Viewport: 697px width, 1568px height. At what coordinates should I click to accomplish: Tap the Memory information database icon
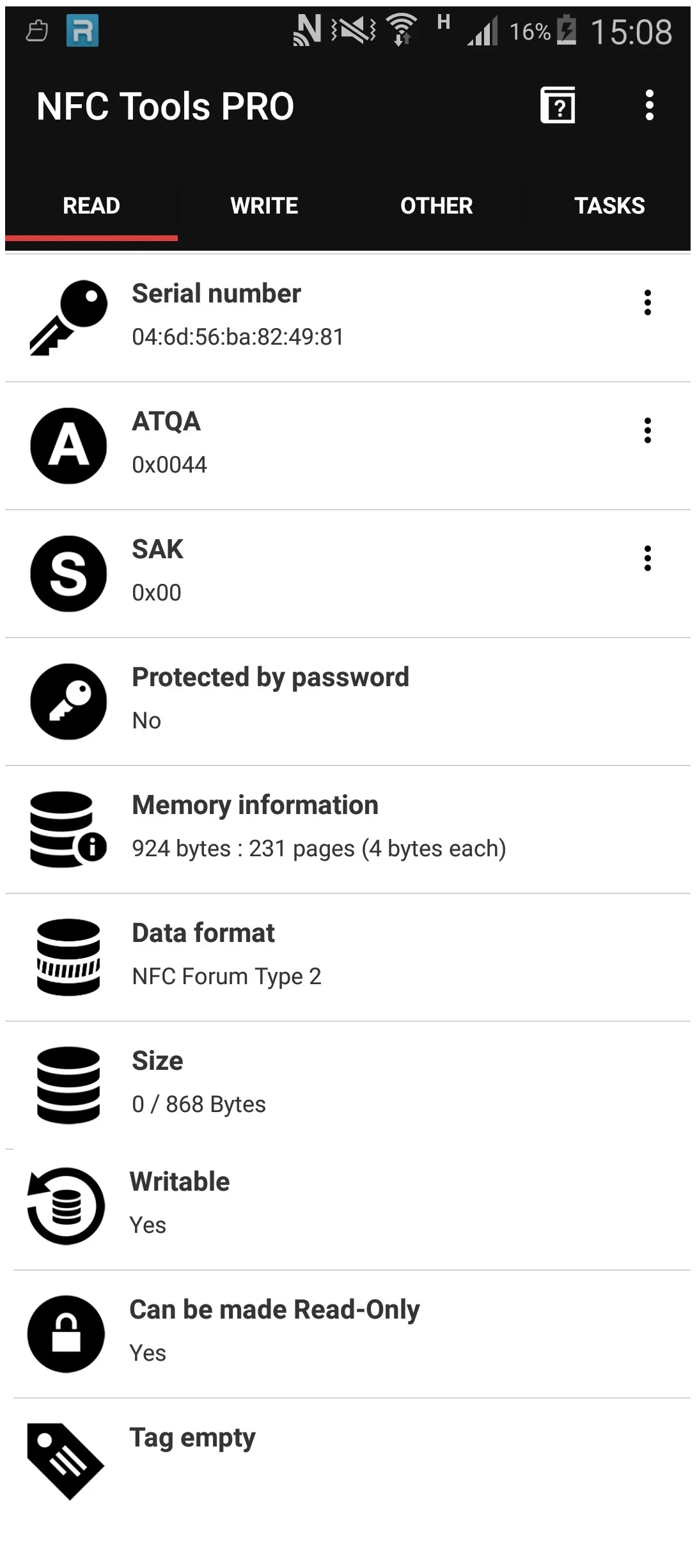(x=68, y=829)
